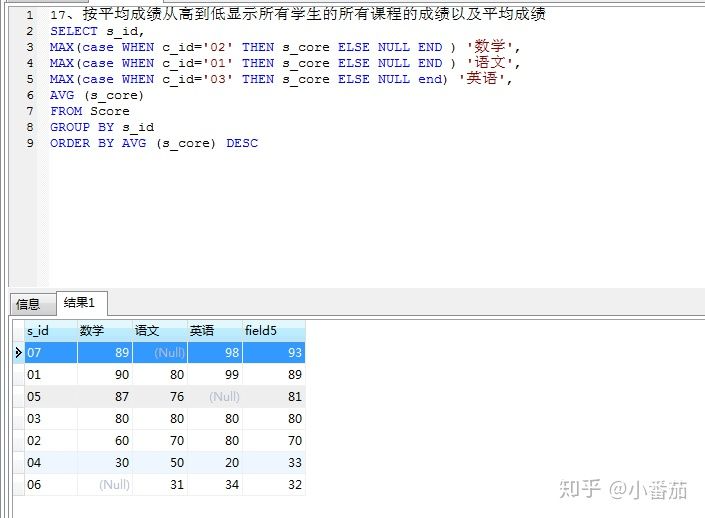
Task: Click the s_id column header
Action: 50,331
